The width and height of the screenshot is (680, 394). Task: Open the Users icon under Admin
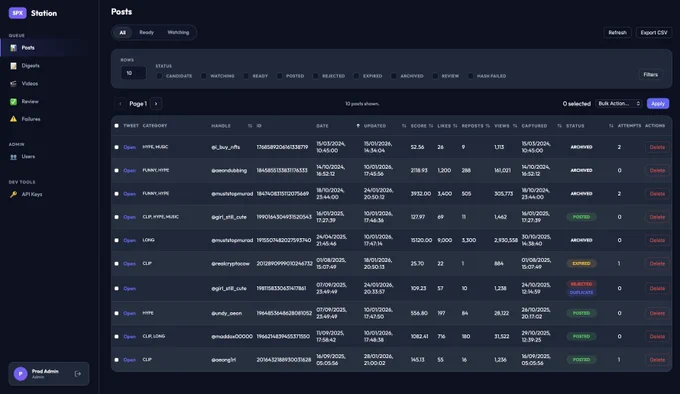point(13,157)
